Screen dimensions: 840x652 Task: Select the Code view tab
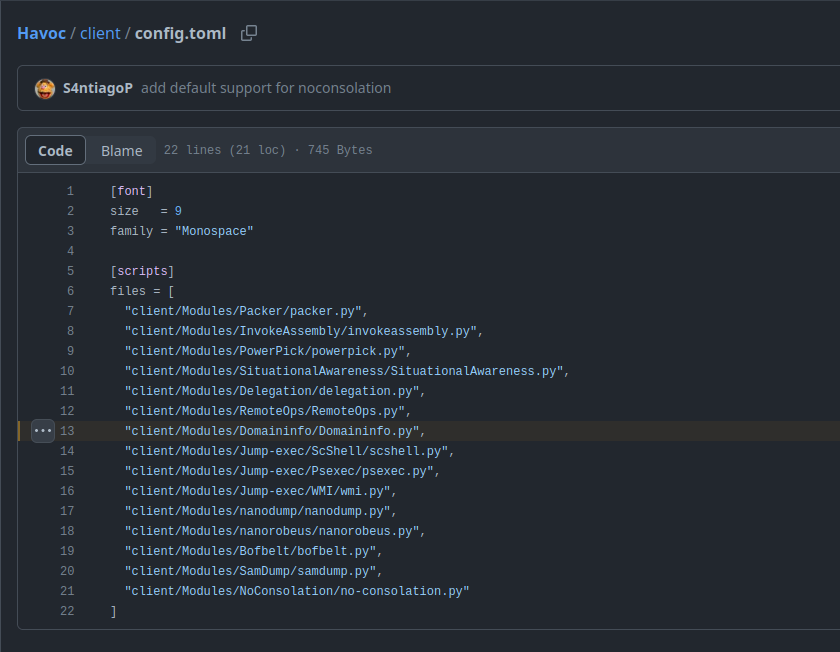tap(55, 150)
